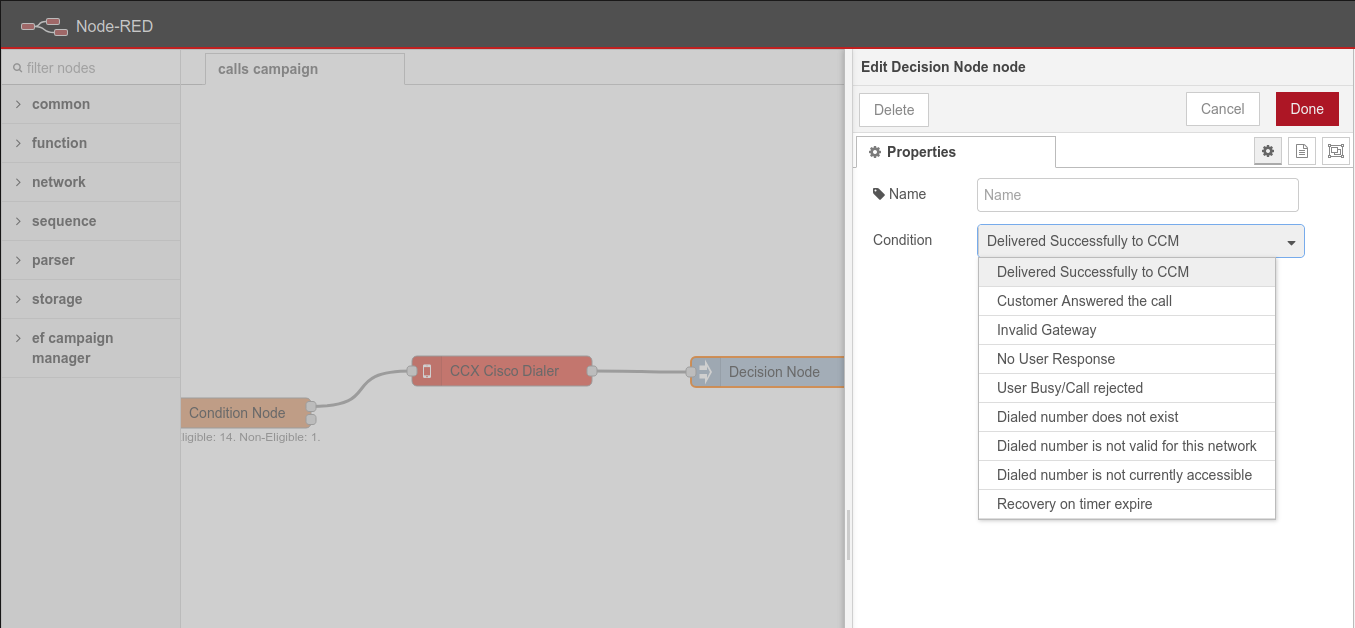Click the Node-RED logo

(x=44, y=26)
